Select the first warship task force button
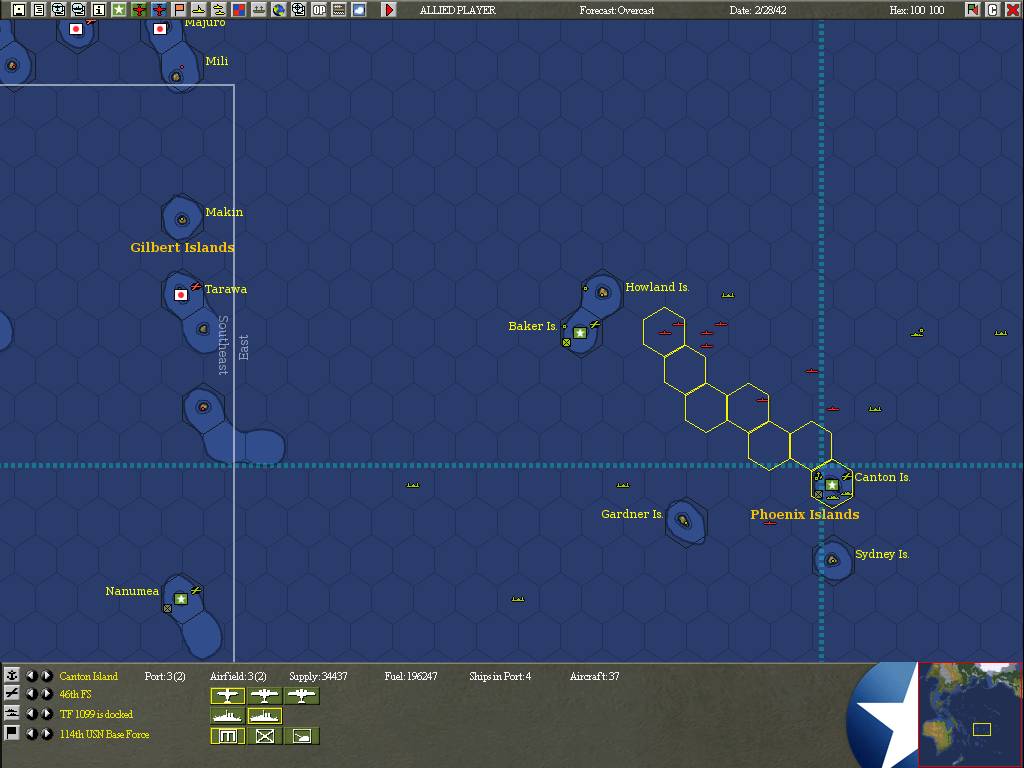Viewport: 1024px width, 768px height. pyautogui.click(x=227, y=716)
